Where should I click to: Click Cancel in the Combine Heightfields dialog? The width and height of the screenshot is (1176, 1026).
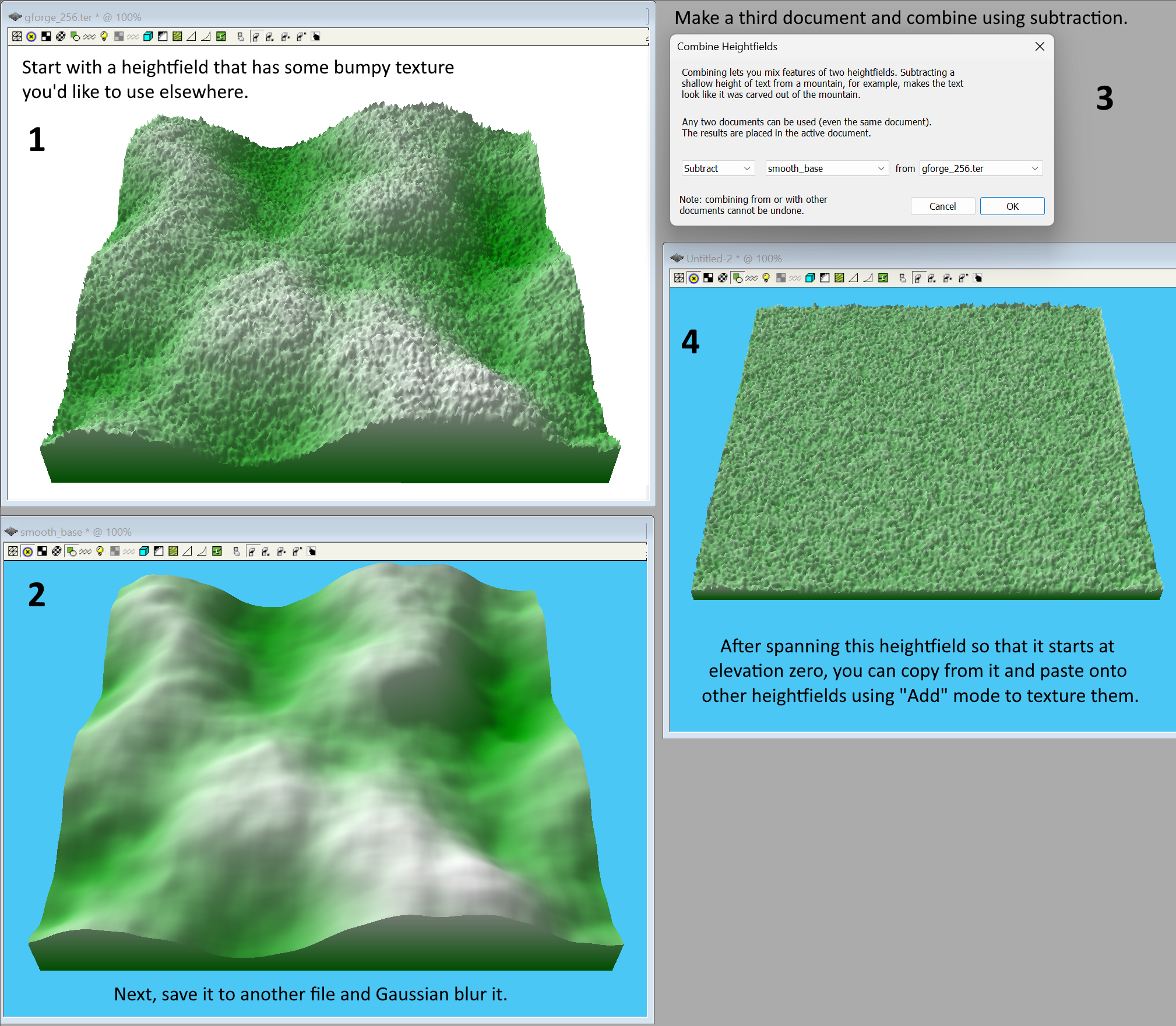(x=943, y=206)
